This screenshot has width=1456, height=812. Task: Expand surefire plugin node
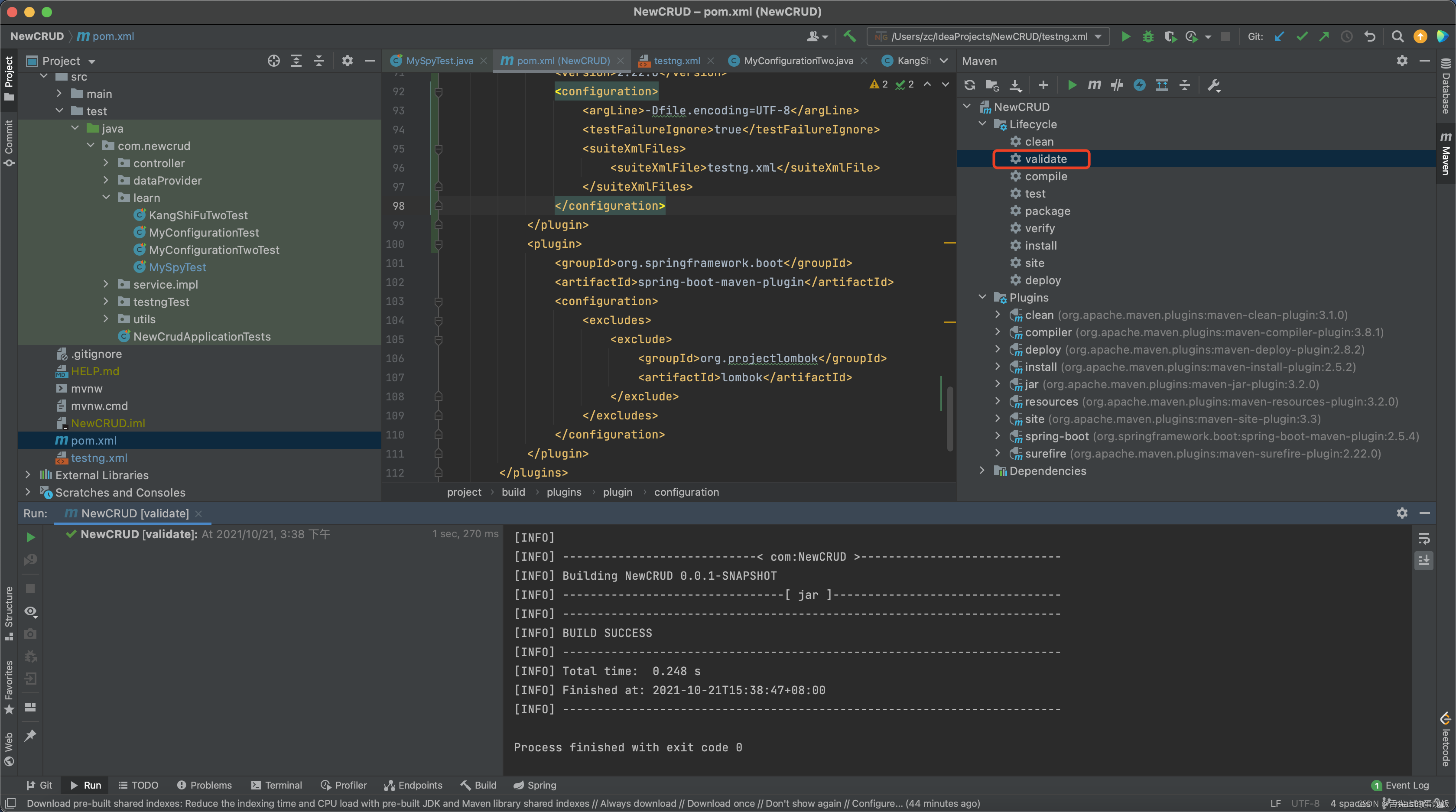998,453
